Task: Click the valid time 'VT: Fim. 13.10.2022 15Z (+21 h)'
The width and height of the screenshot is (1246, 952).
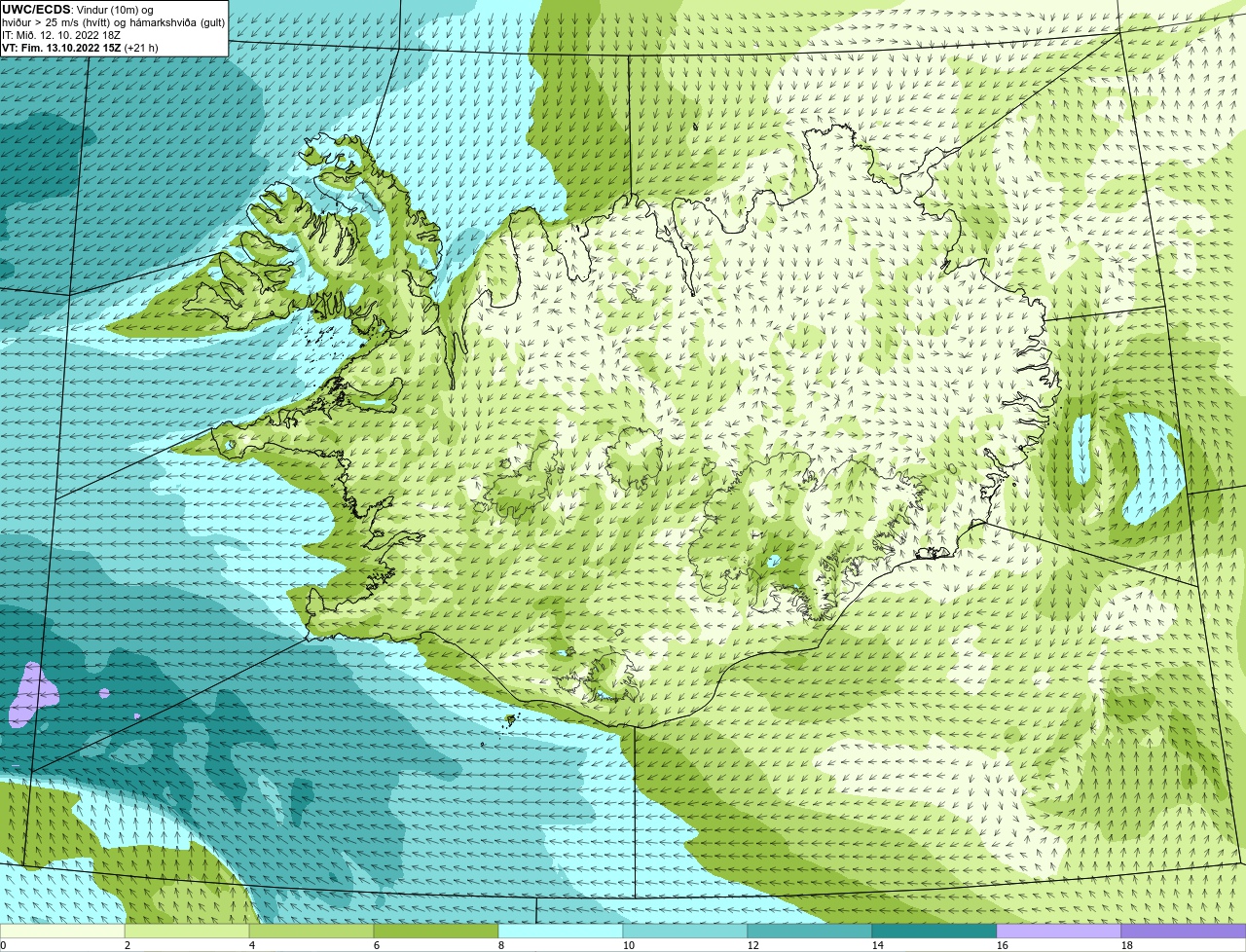Action: click(x=80, y=48)
